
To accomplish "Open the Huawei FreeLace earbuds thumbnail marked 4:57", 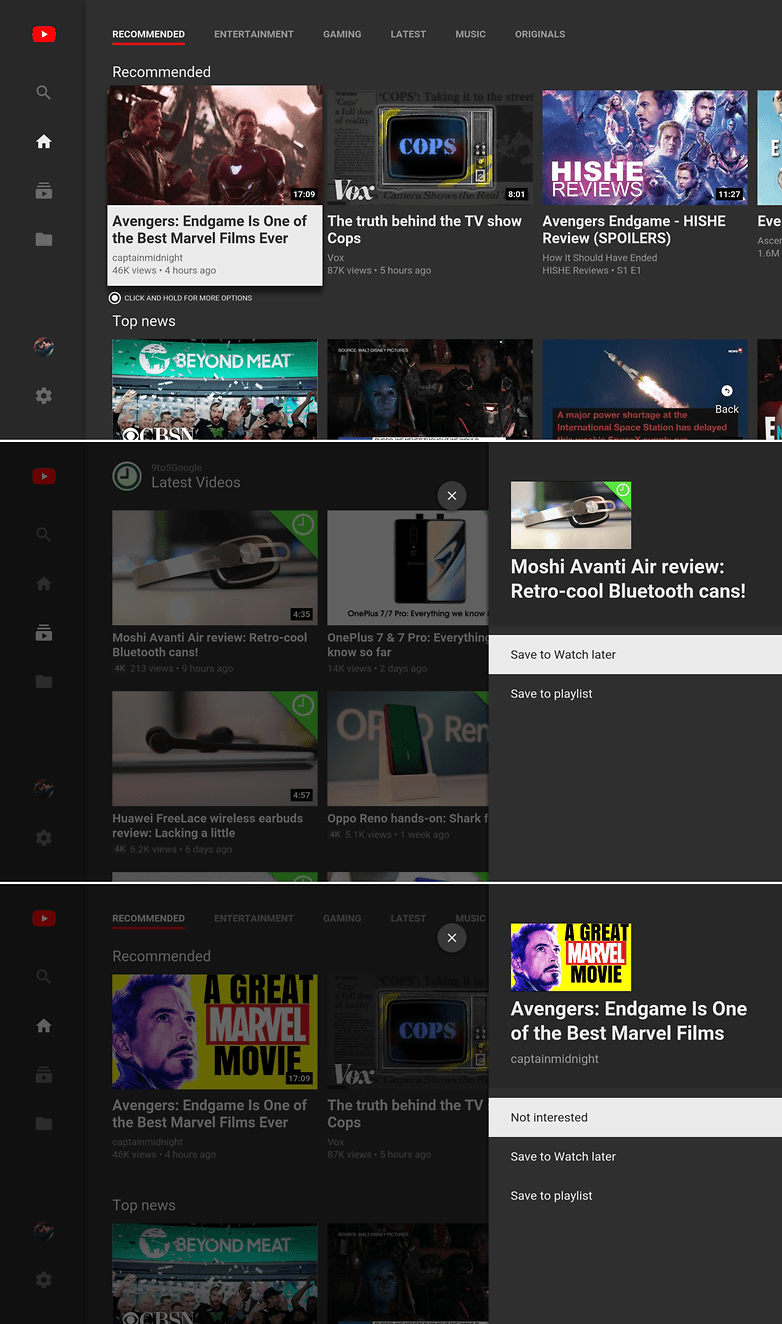I will (x=215, y=749).
